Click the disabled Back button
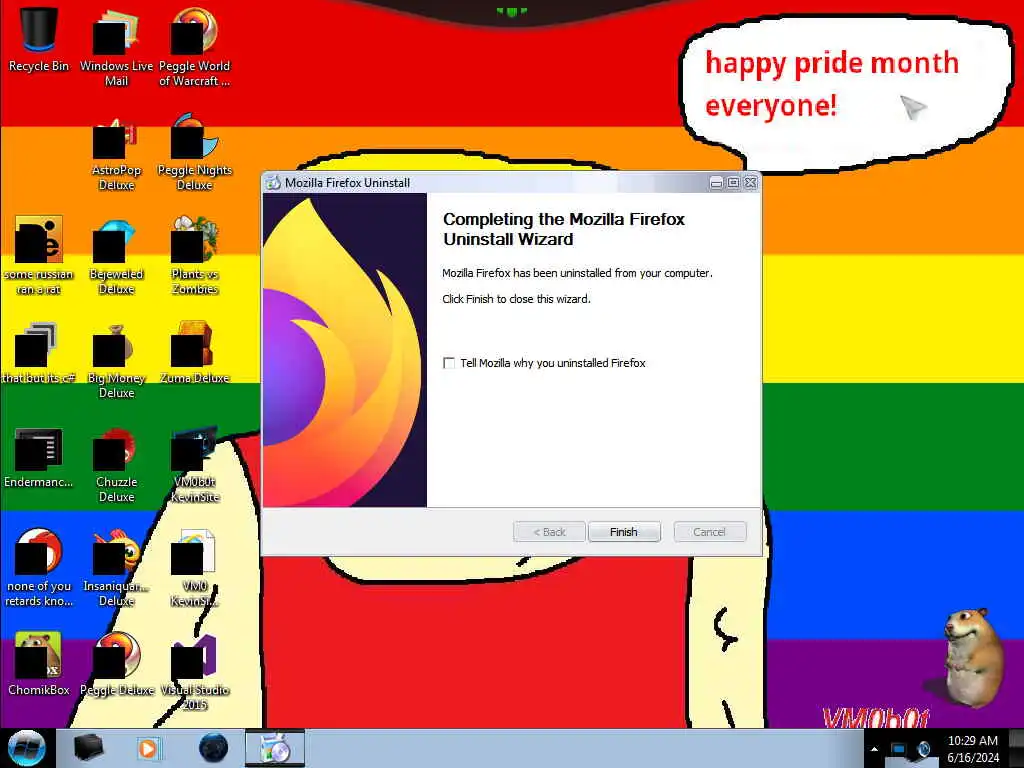1024x768 pixels. [x=549, y=532]
